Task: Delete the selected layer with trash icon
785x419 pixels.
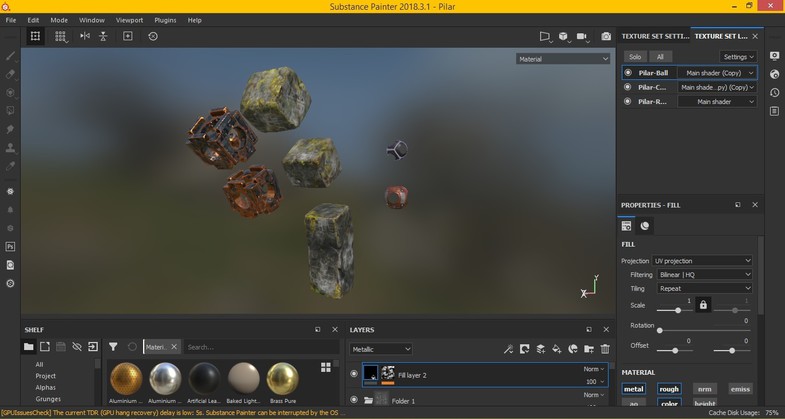Action: click(605, 349)
